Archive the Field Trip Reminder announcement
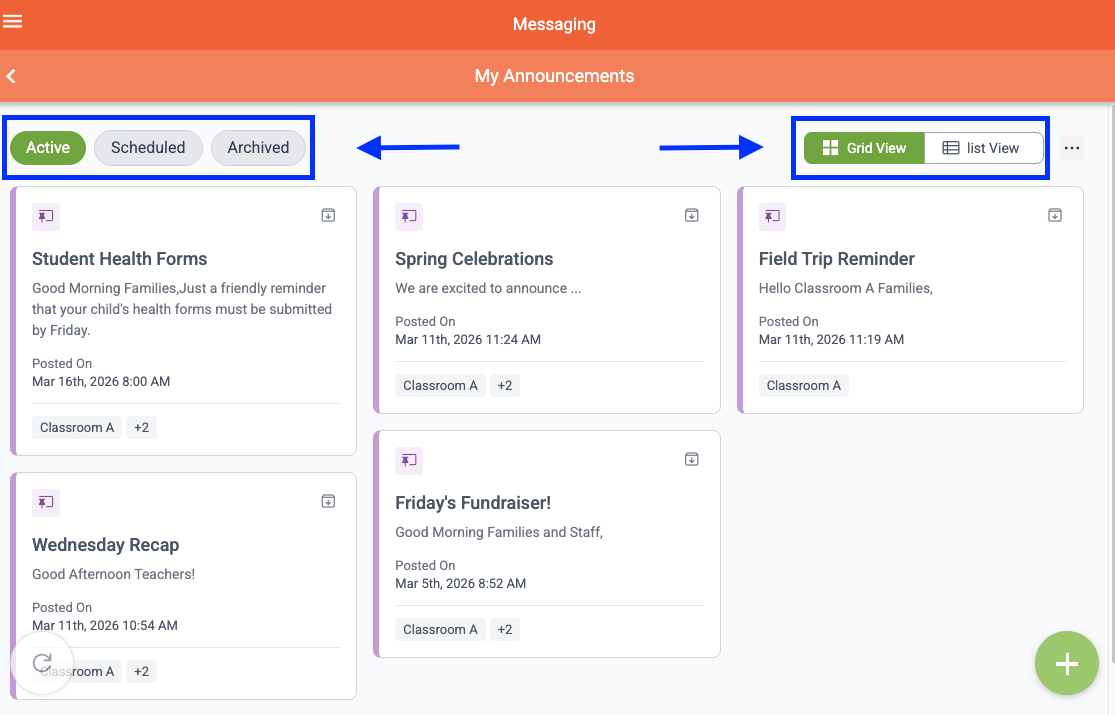This screenshot has width=1115, height=715. coord(1054,215)
